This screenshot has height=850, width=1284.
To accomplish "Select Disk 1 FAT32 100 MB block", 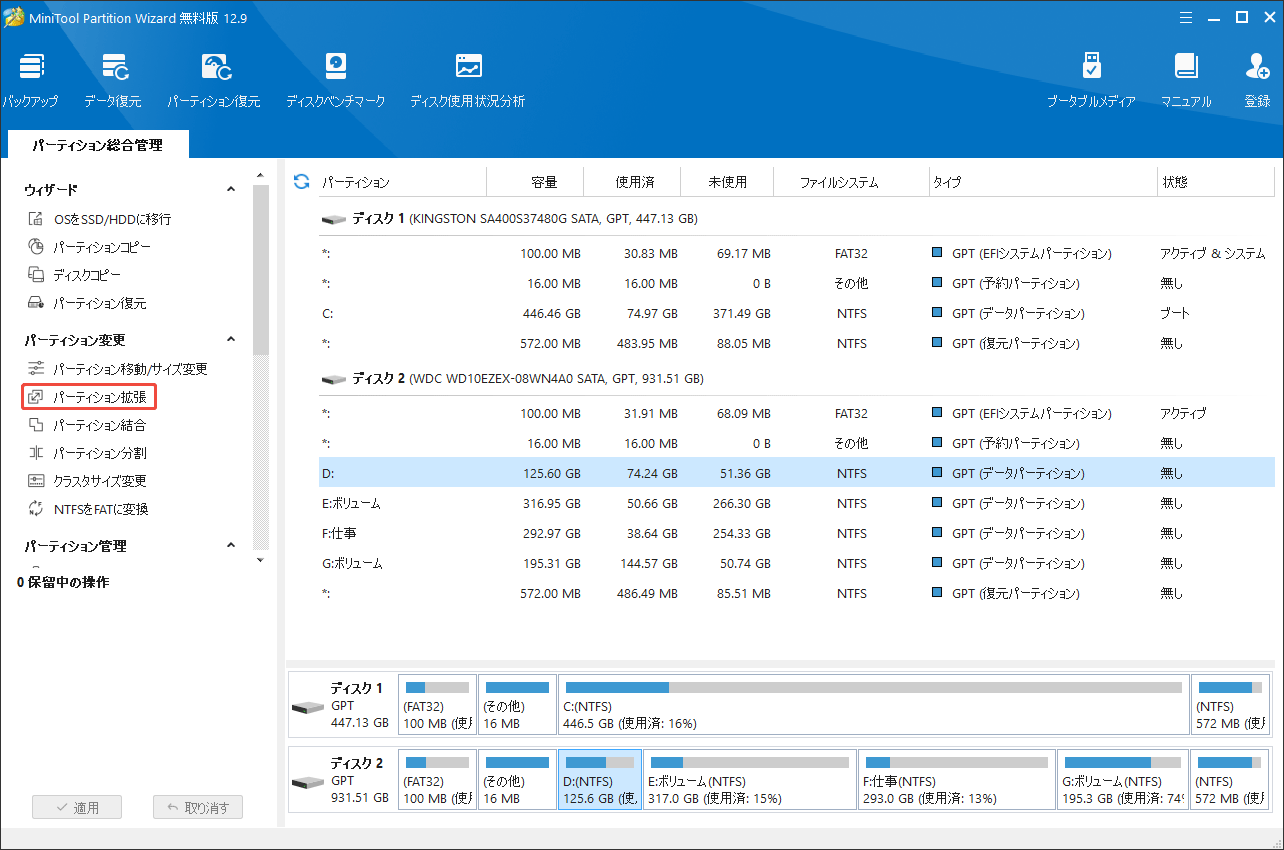I will pyautogui.click(x=437, y=704).
